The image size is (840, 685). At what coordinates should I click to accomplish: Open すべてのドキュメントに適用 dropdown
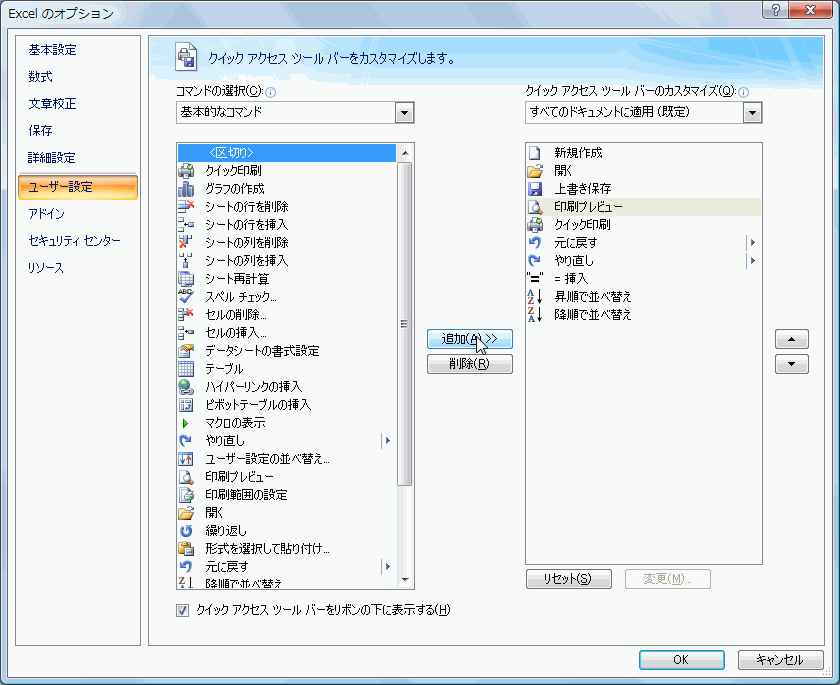753,112
